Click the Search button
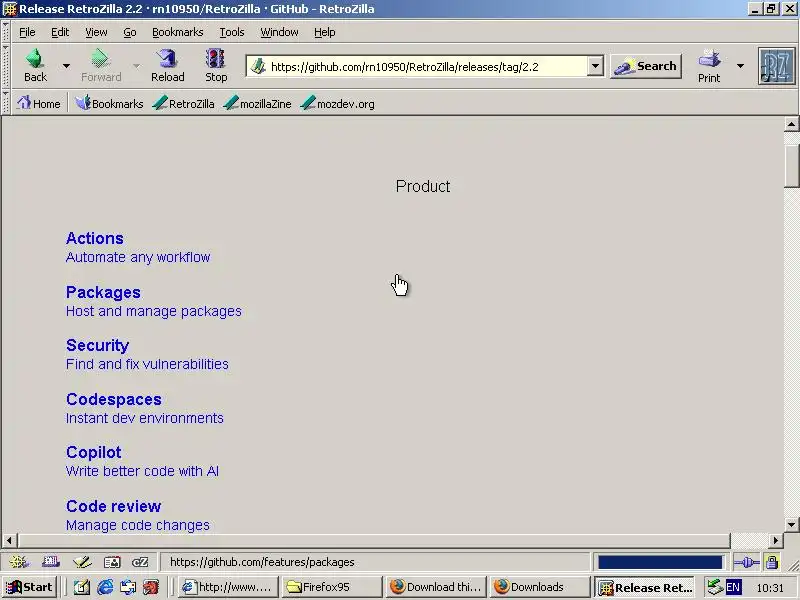The width and height of the screenshot is (800, 600). click(x=646, y=66)
